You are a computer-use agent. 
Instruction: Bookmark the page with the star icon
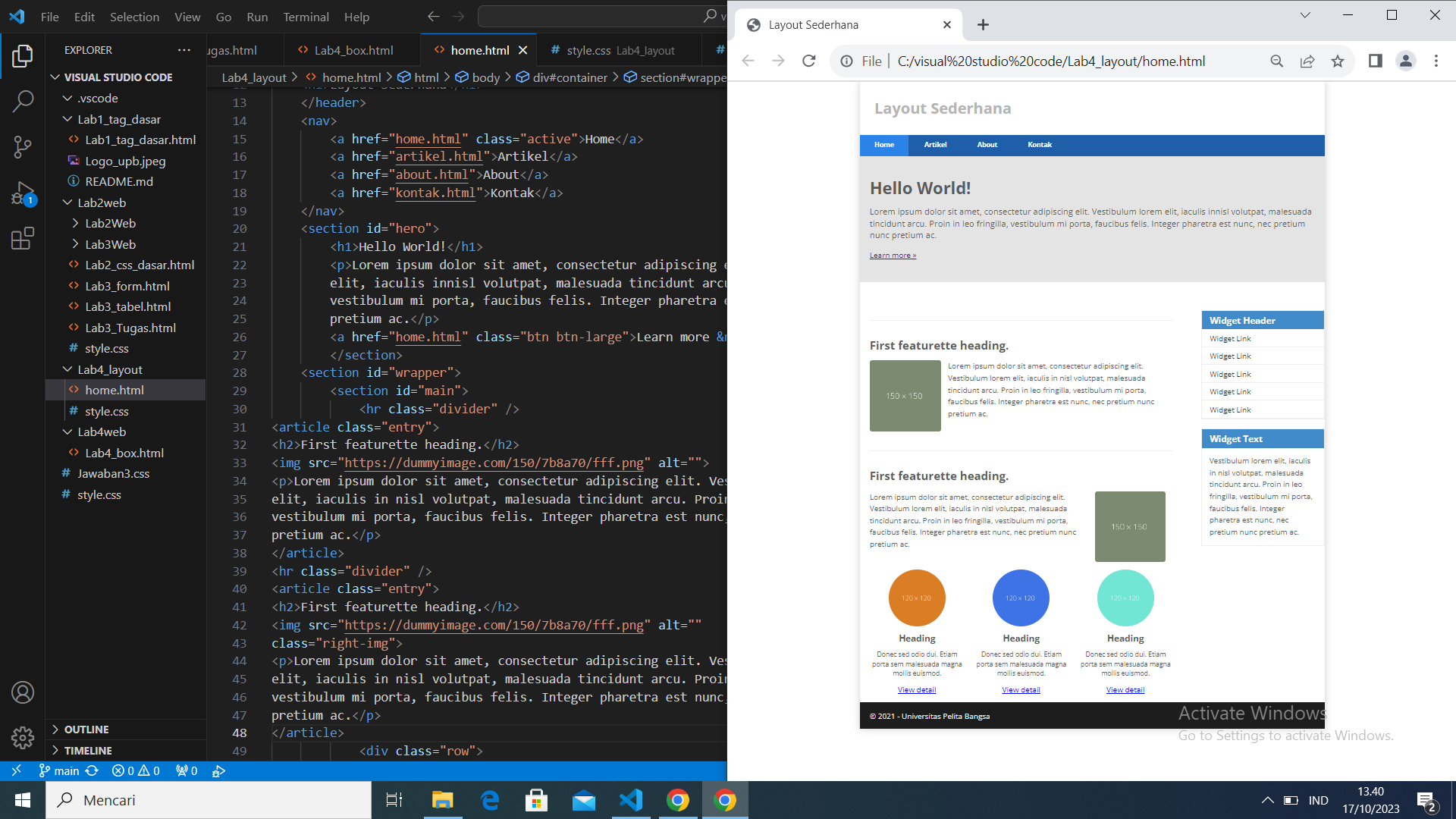tap(1338, 61)
